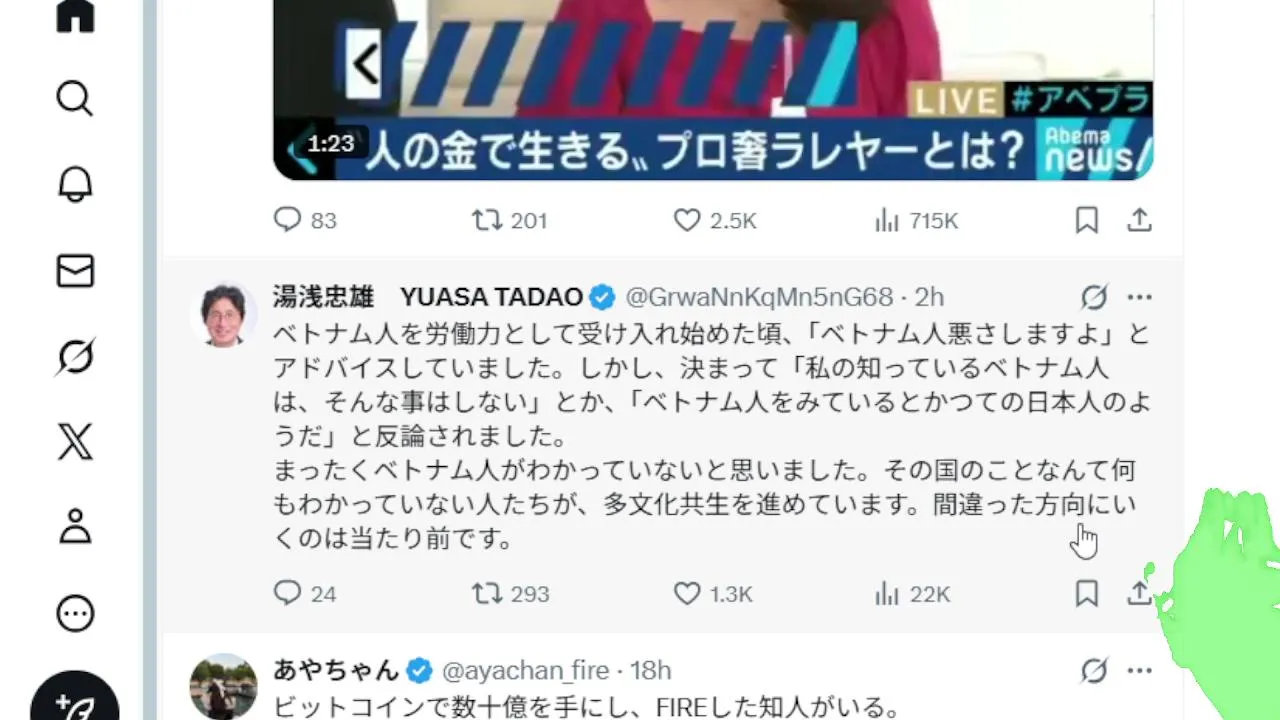
Task: Like the YUASA TADAO post with 1.3K likes
Action: tap(713, 594)
